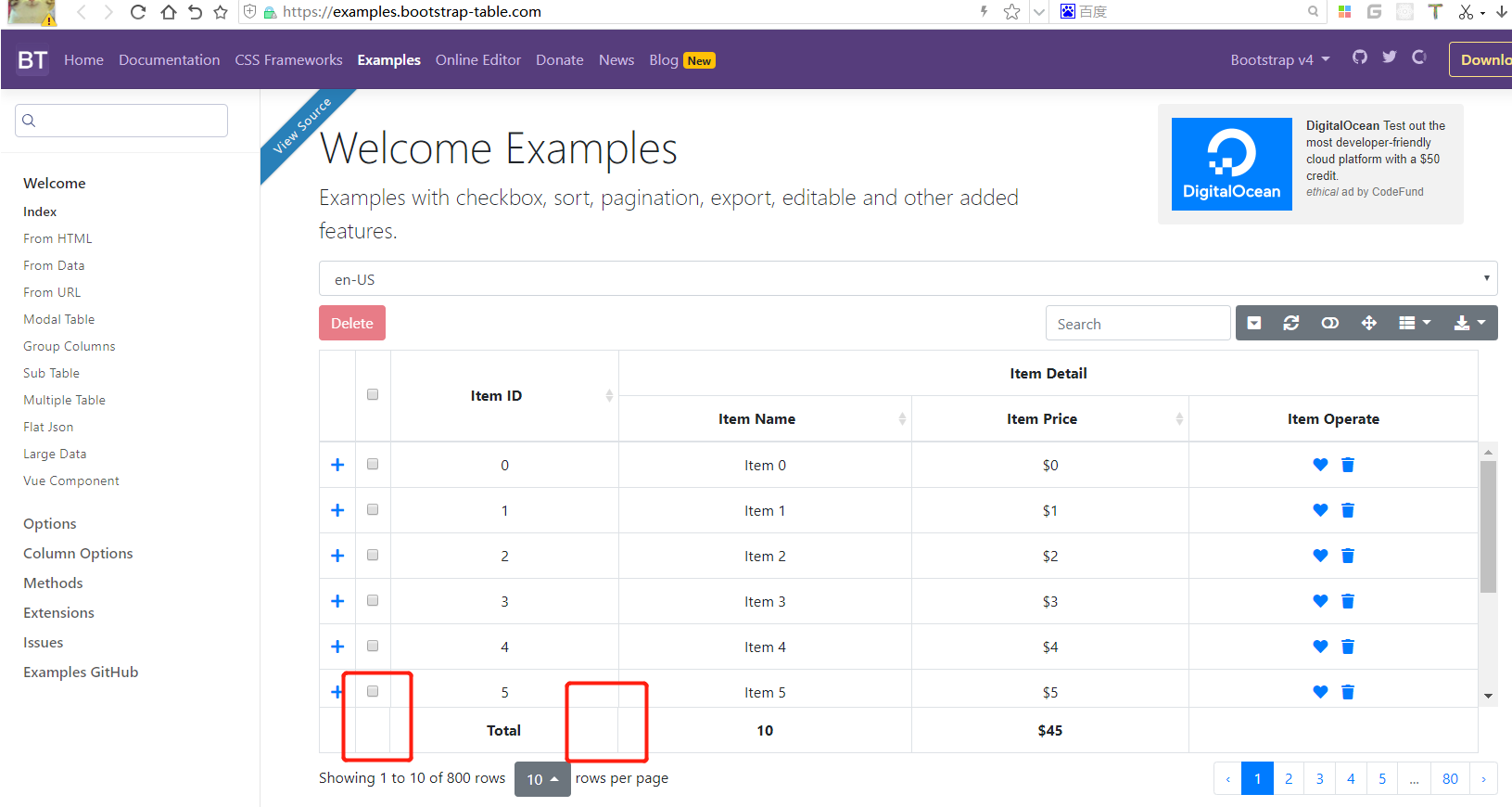The width and height of the screenshot is (1512, 807).
Task: Check the select-all checkbox in table header
Action: (x=373, y=394)
